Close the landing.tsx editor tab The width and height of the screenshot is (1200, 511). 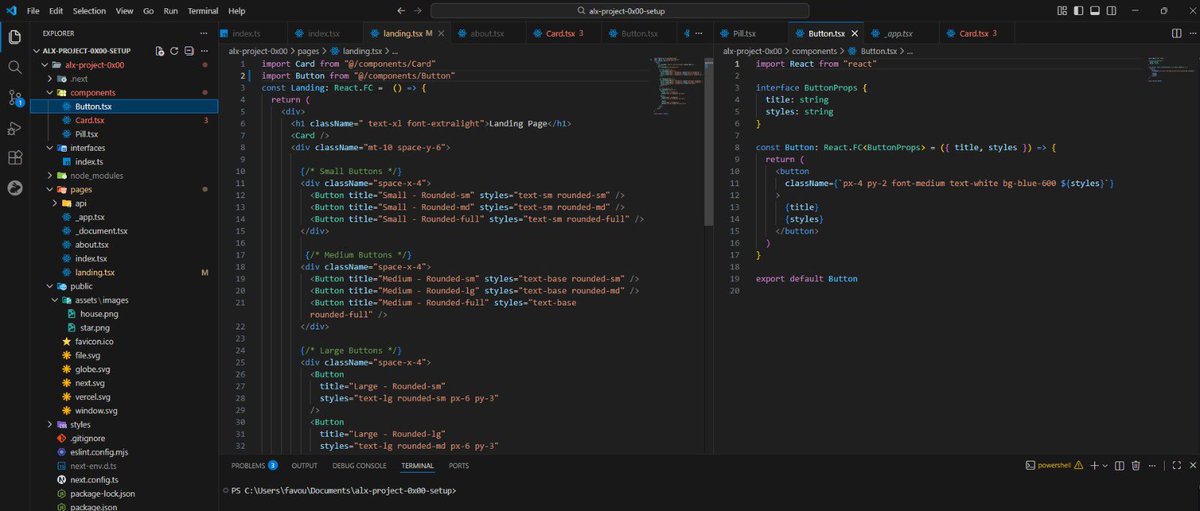[x=443, y=33]
